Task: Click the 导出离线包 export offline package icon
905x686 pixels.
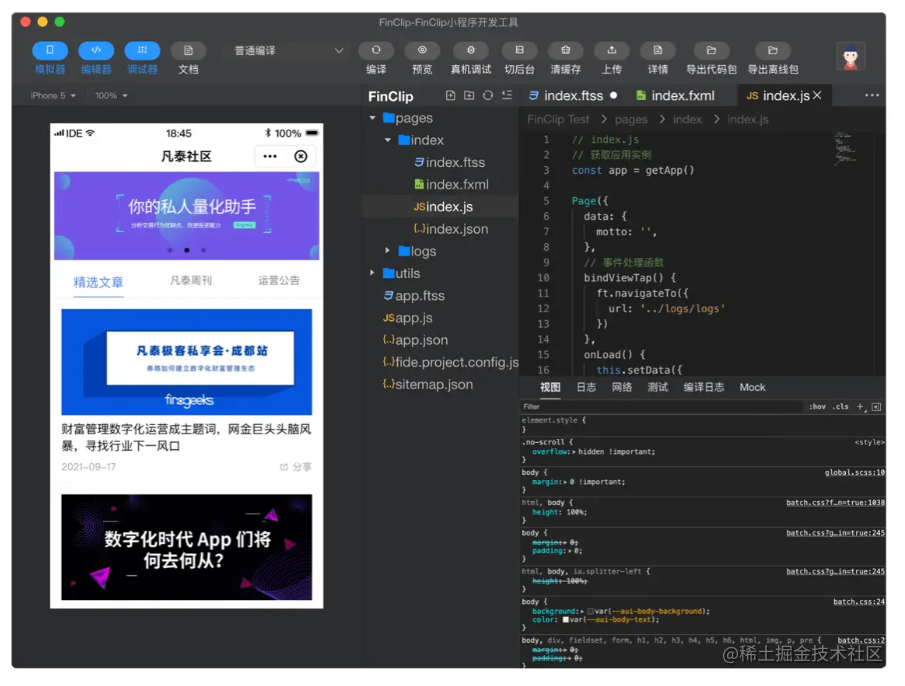Action: pos(773,51)
